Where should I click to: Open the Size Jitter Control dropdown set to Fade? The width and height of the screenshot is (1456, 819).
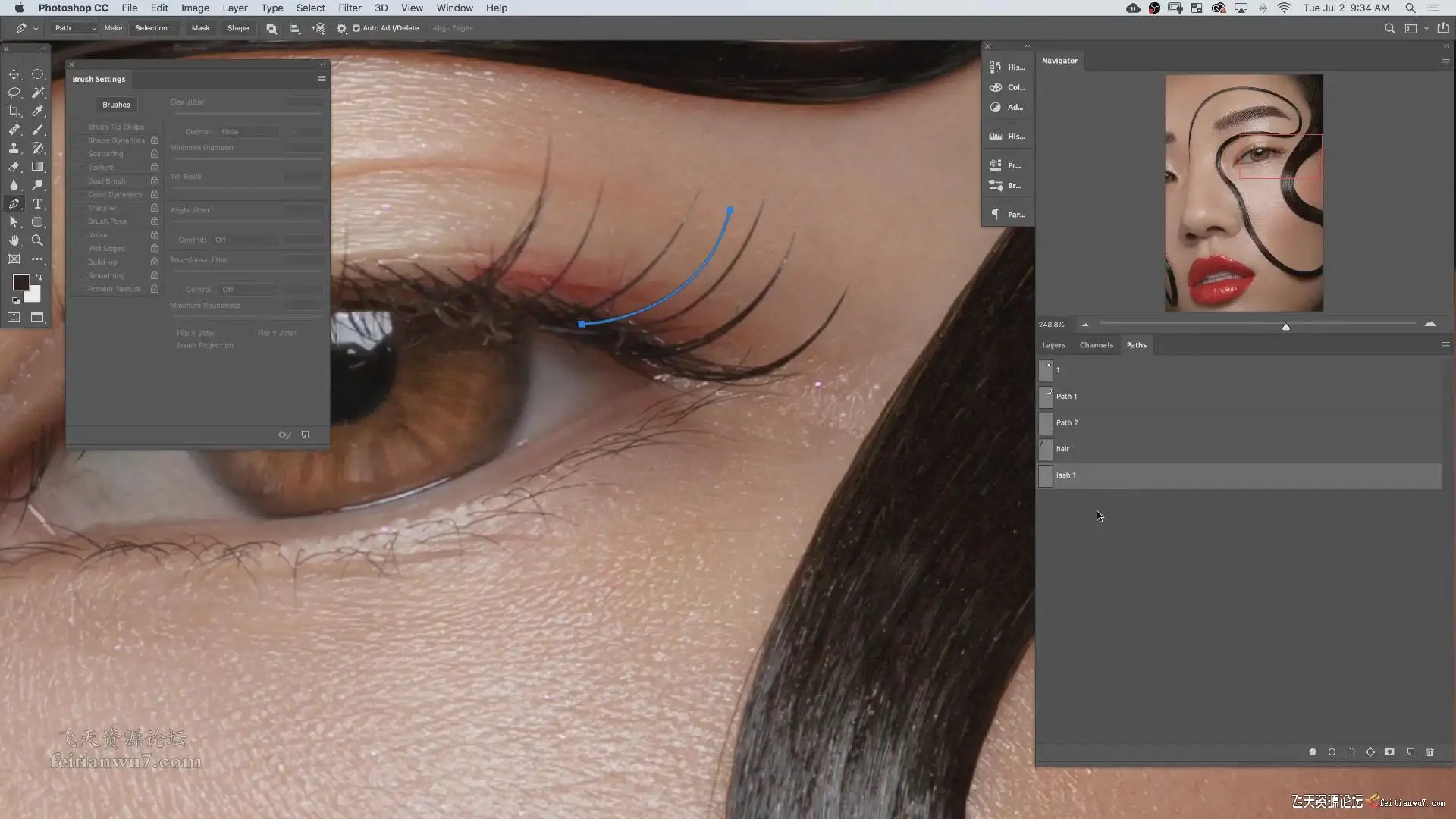248,132
